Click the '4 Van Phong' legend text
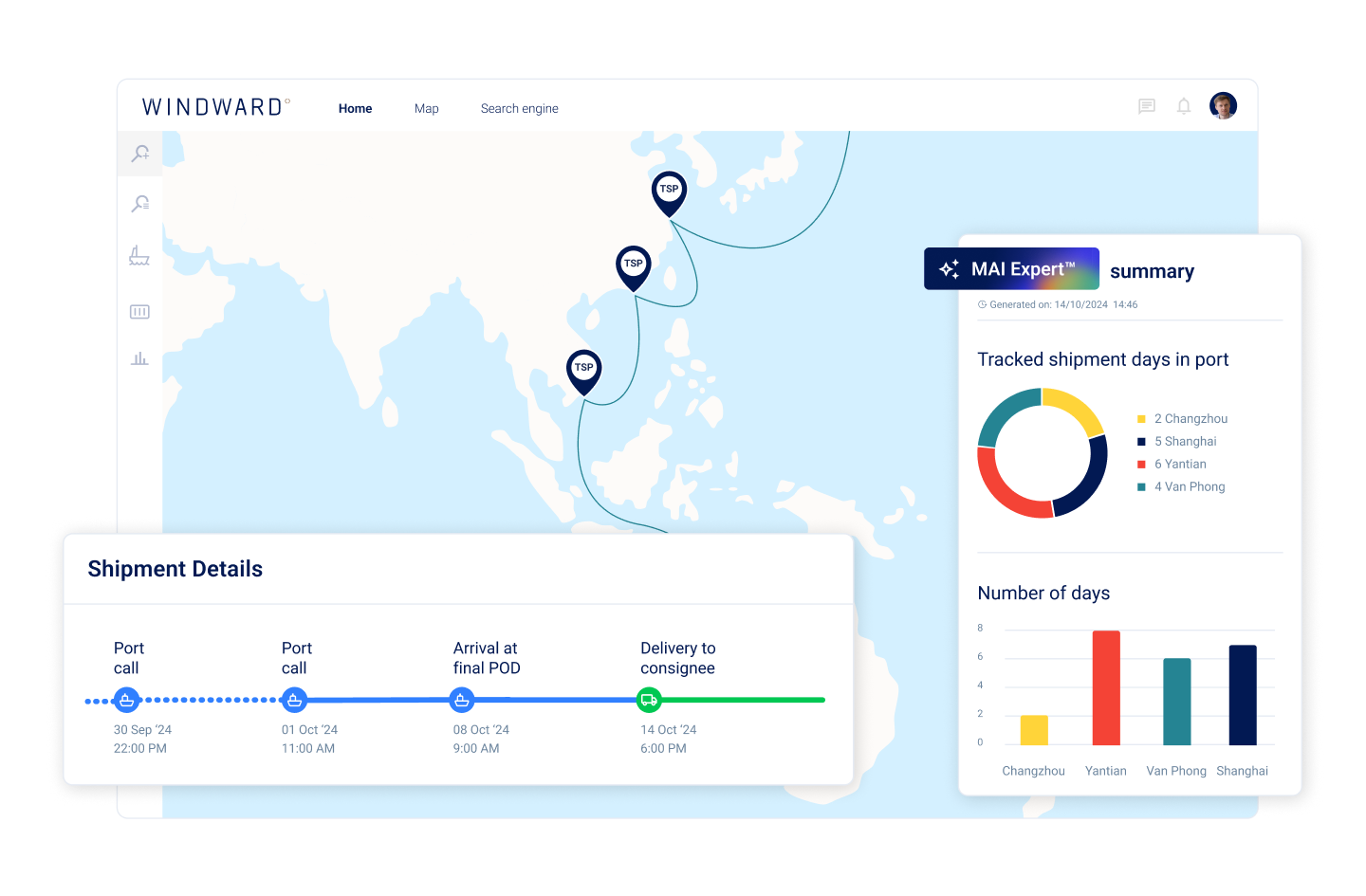The image size is (1366, 896). (1190, 487)
